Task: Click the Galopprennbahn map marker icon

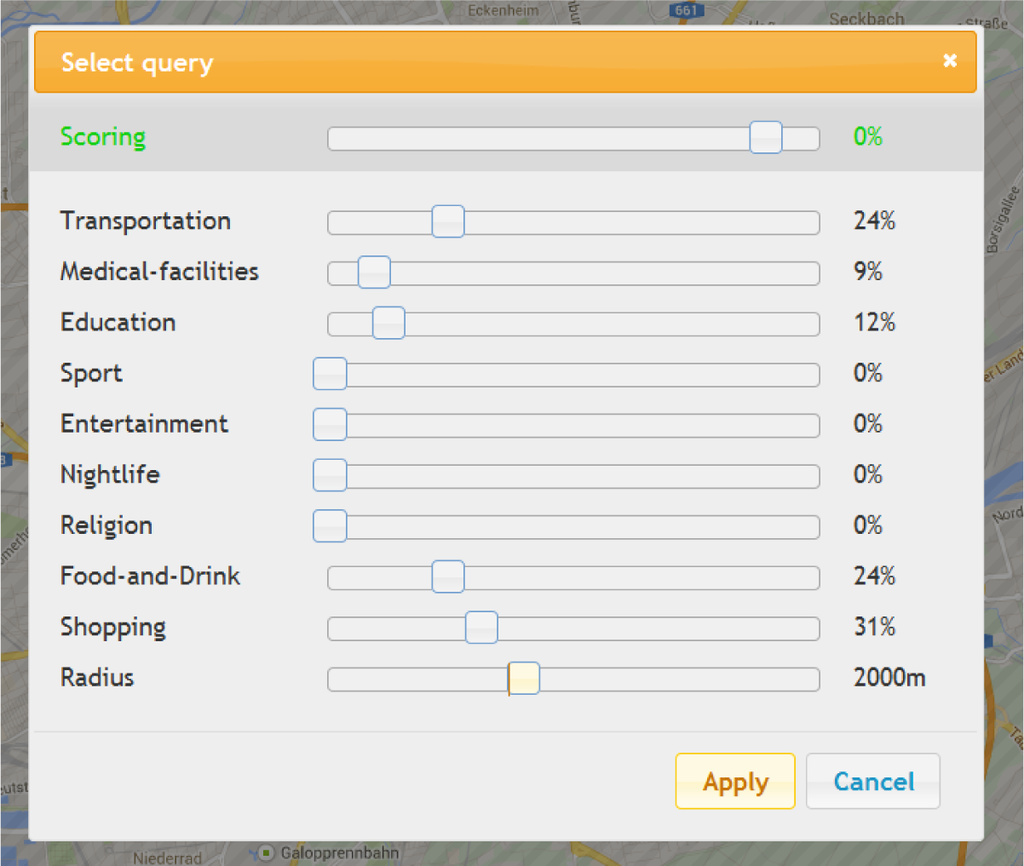Action: tap(266, 853)
